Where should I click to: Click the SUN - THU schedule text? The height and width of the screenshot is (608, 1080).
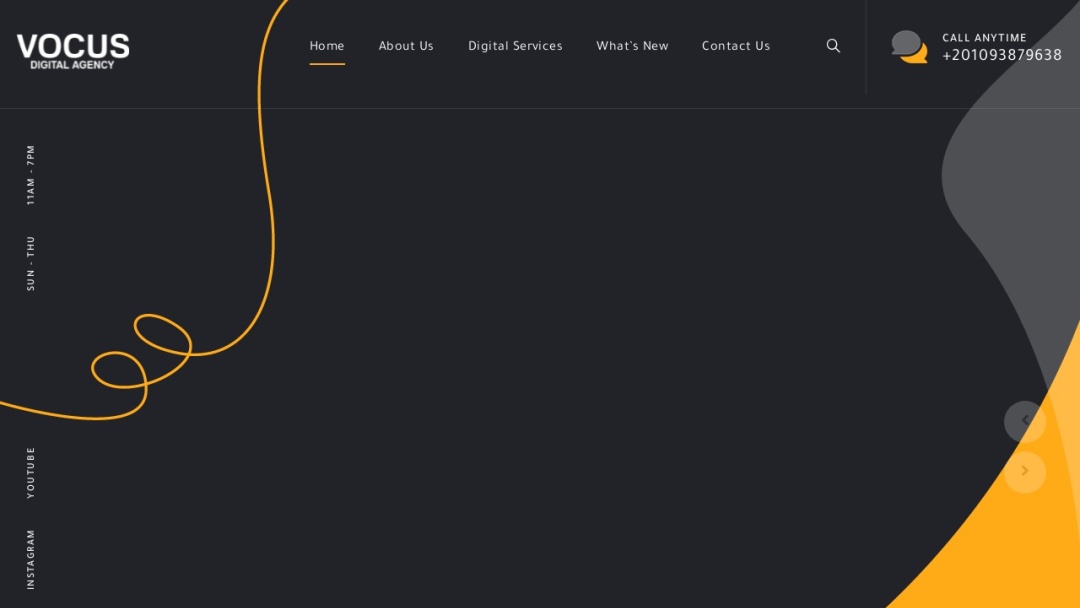tap(31, 260)
